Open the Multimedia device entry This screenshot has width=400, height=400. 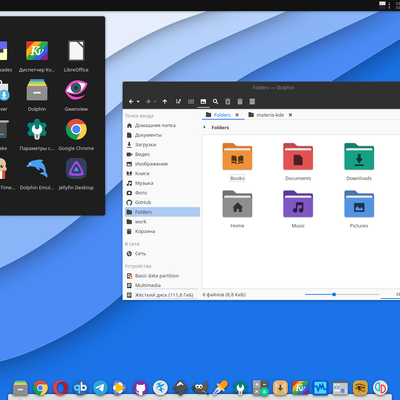tap(162, 285)
